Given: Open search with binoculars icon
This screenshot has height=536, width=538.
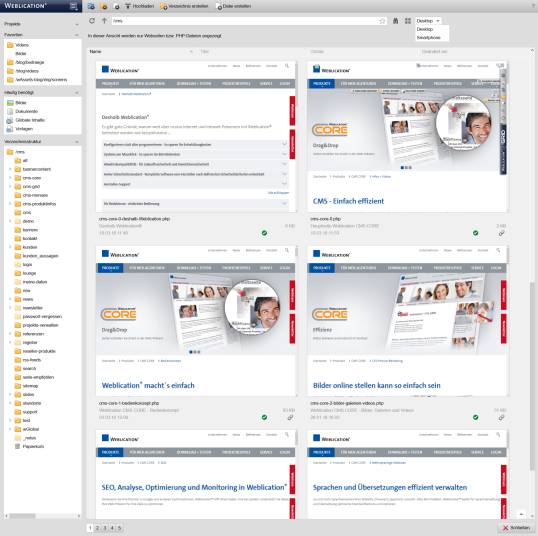Looking at the screenshot, I should tap(396, 21).
